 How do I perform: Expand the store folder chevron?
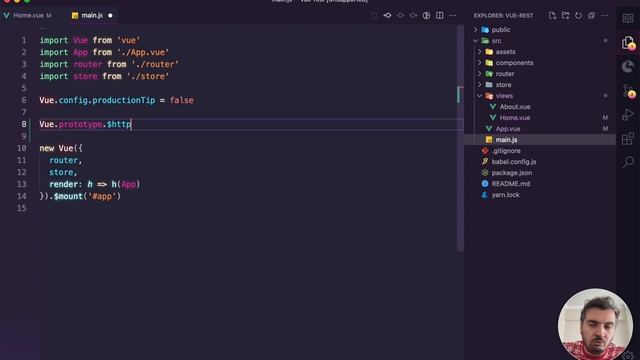coord(480,85)
